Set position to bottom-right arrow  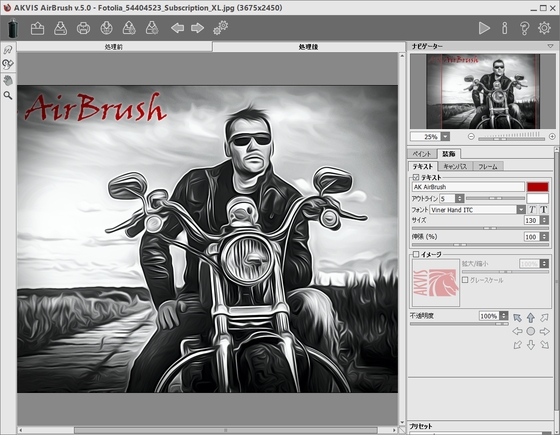[544, 345]
